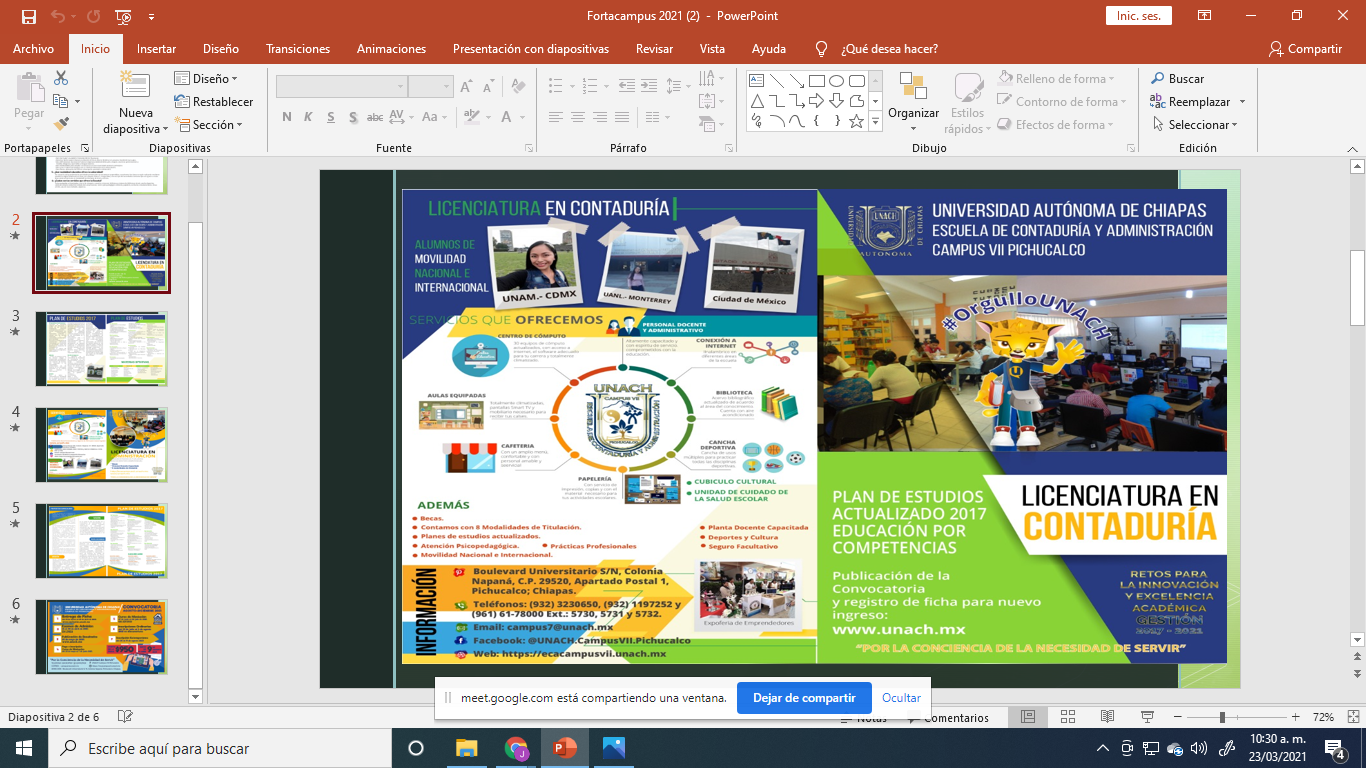Select the oval shape
The width and height of the screenshot is (1366, 768).
tap(837, 81)
